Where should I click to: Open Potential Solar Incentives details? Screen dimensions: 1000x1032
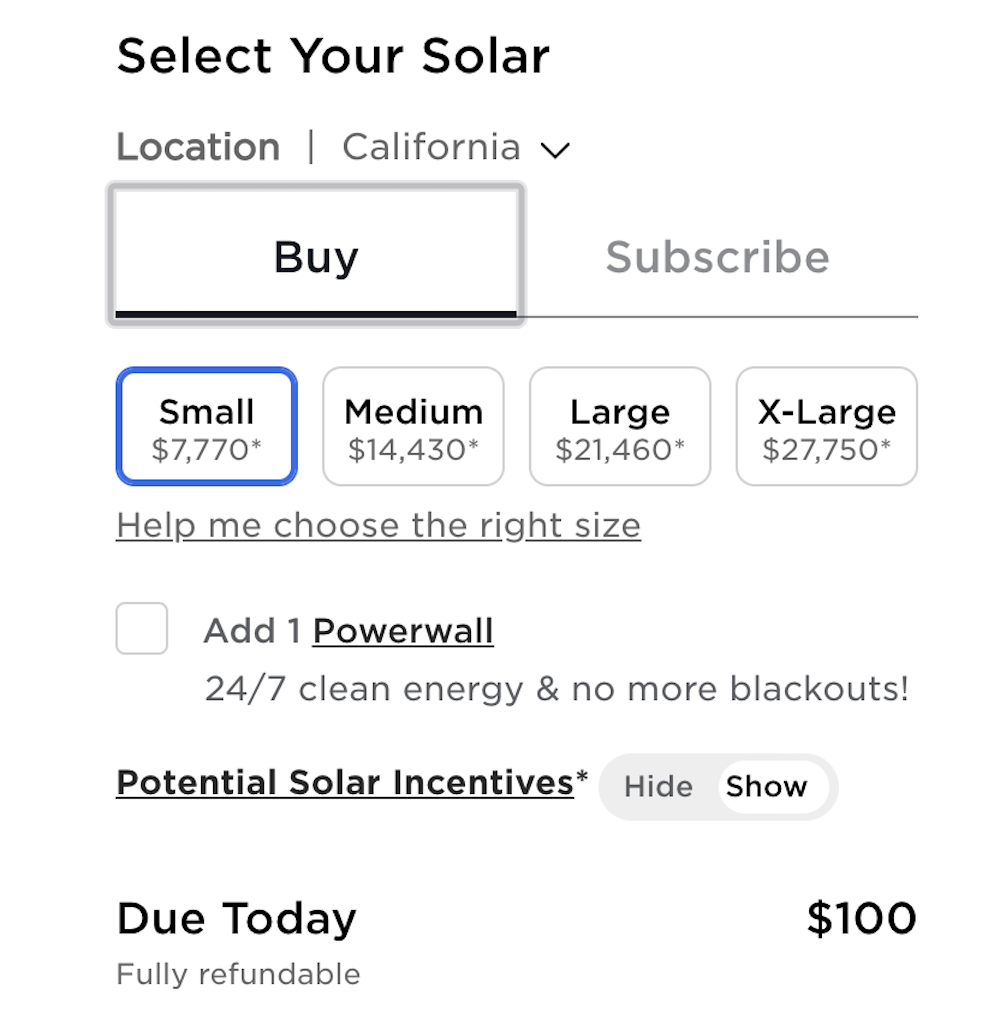tap(345, 783)
